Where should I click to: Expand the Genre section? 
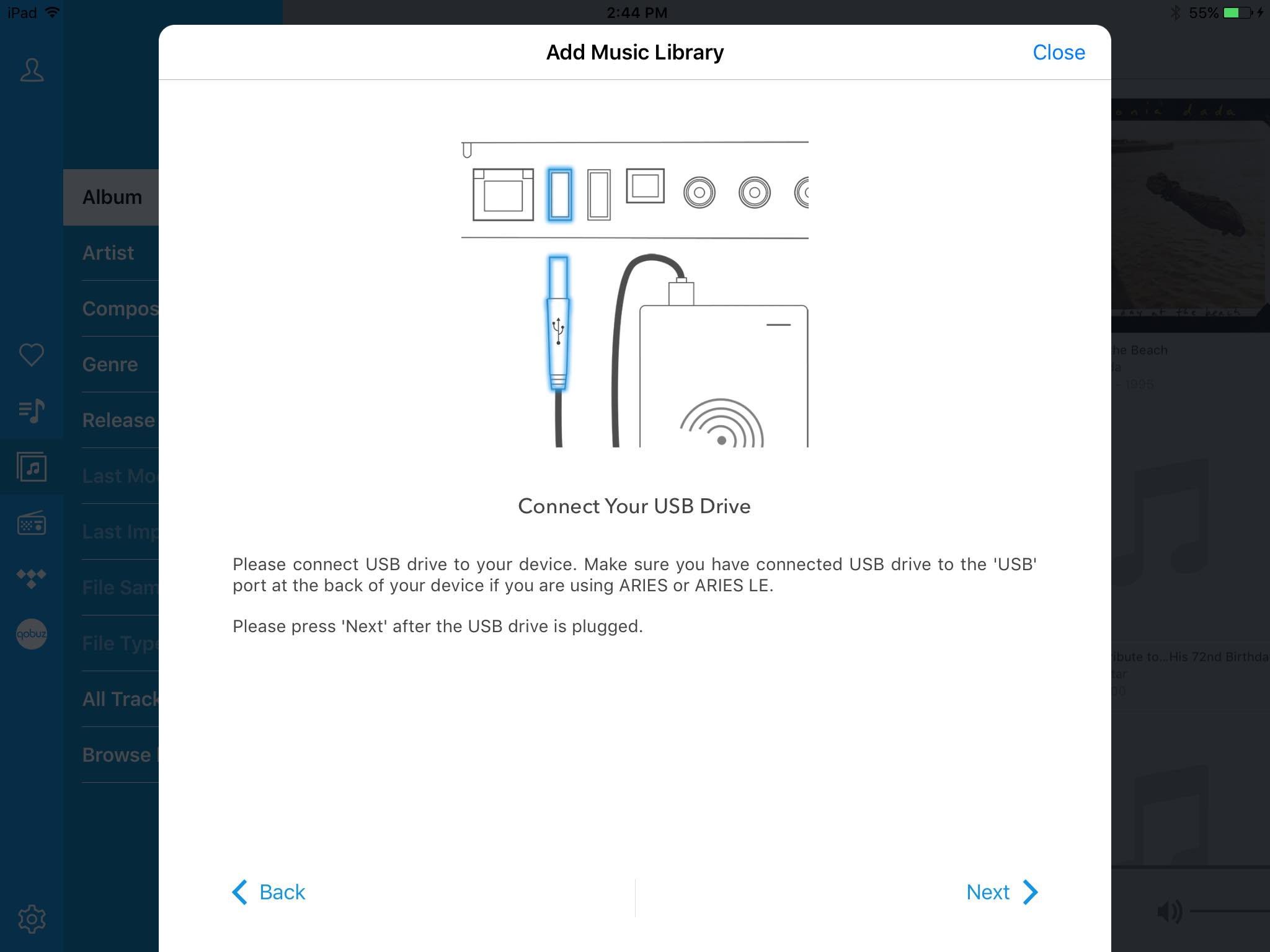point(111,364)
